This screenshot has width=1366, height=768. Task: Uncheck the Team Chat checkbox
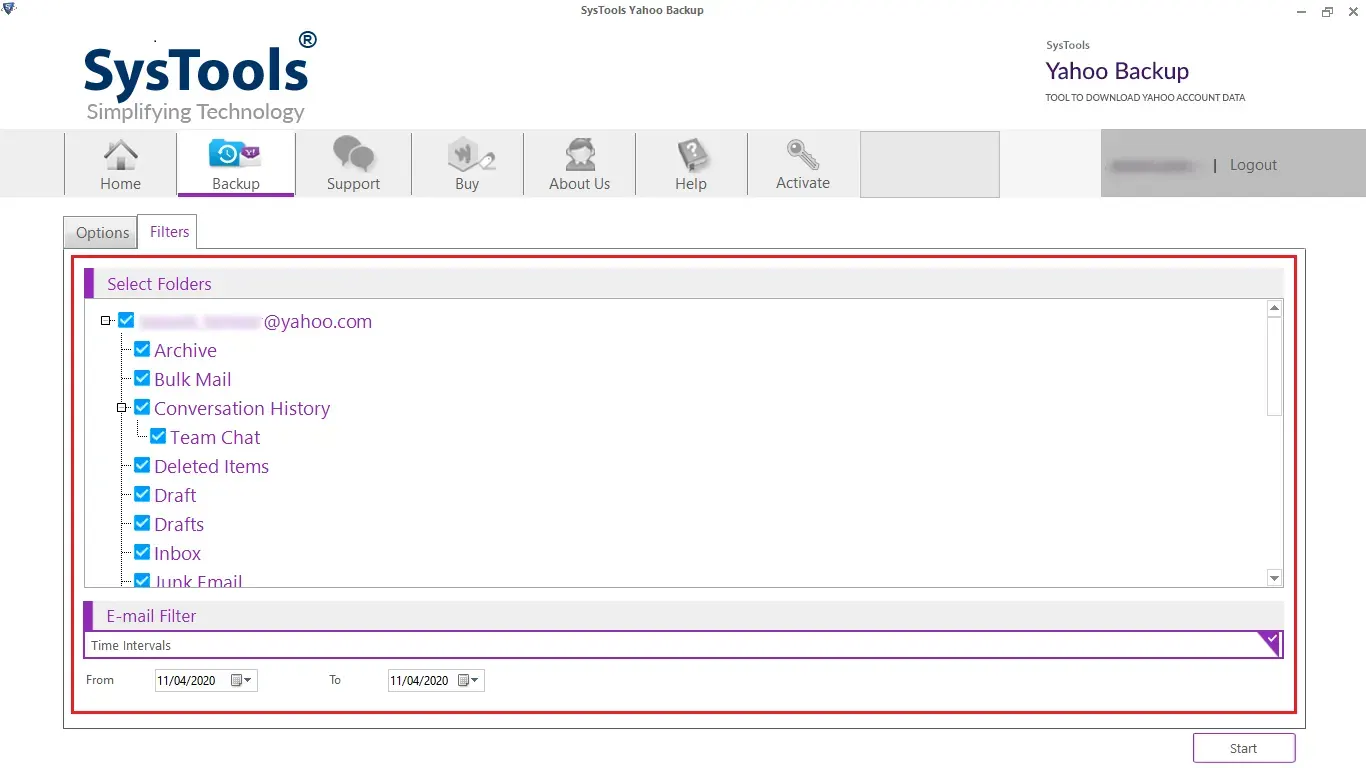pyautogui.click(x=158, y=437)
